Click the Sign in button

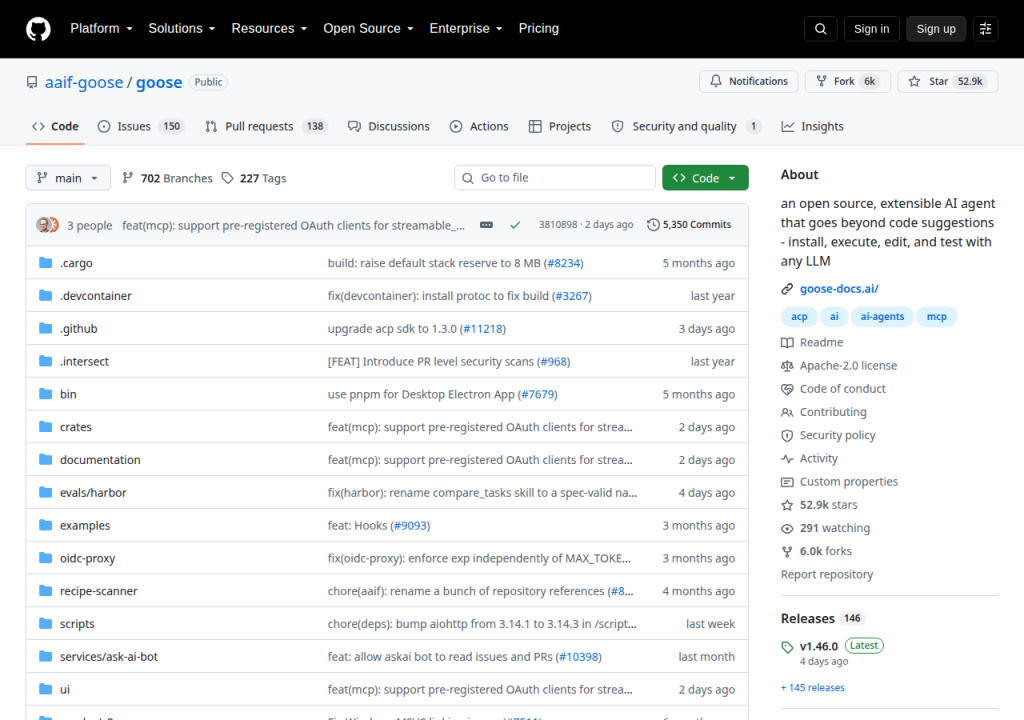click(x=871, y=29)
